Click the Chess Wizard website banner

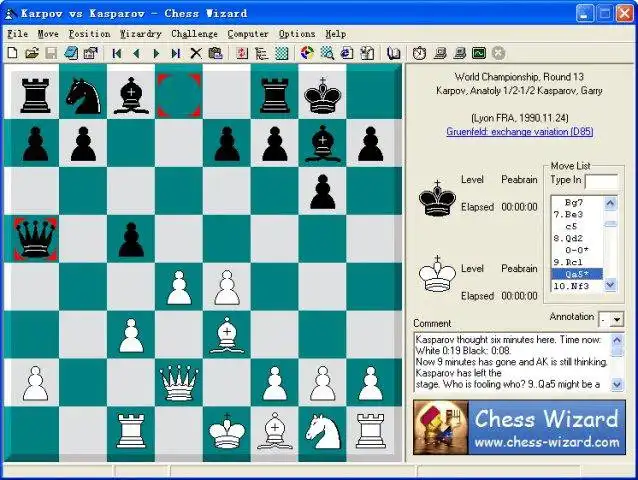click(x=519, y=427)
